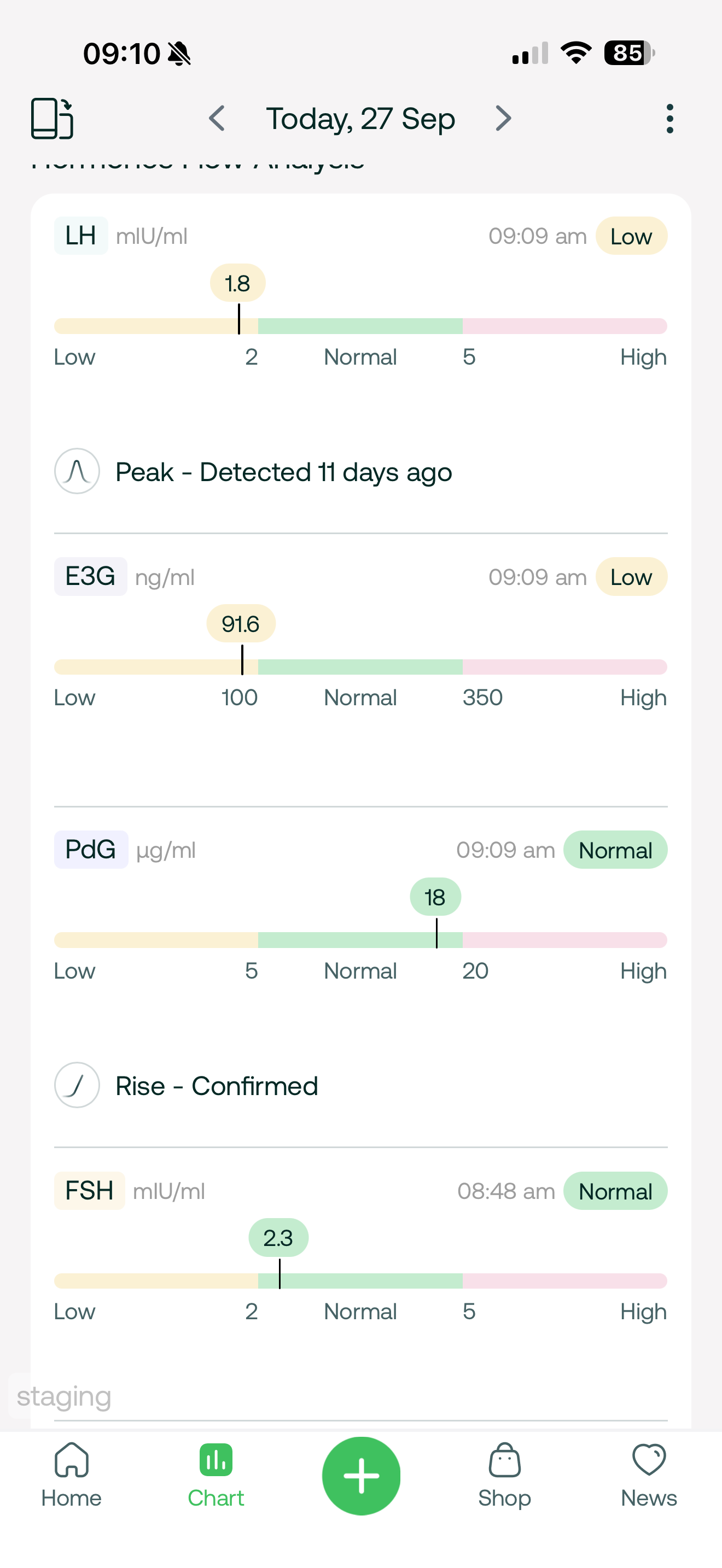Tap the E3G hormone label
722x1568 pixels.
[x=90, y=576]
